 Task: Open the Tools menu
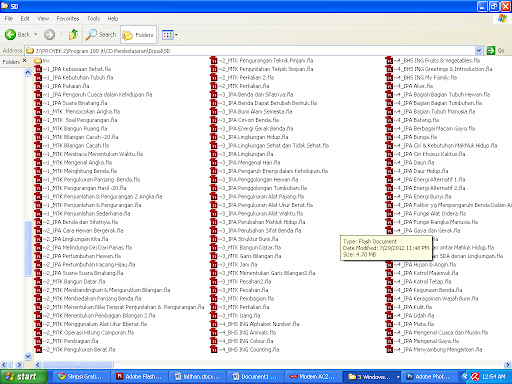pos(93,19)
